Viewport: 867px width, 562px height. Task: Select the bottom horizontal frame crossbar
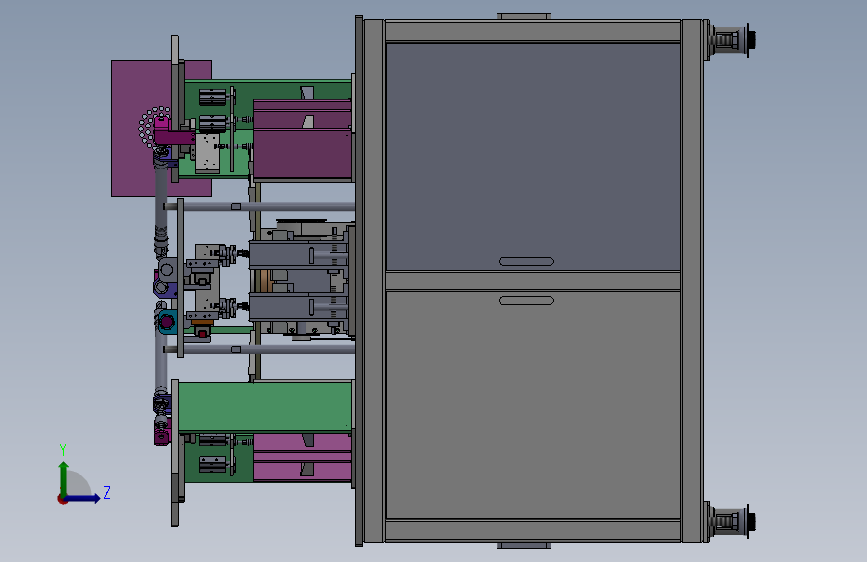pyautogui.click(x=532, y=530)
